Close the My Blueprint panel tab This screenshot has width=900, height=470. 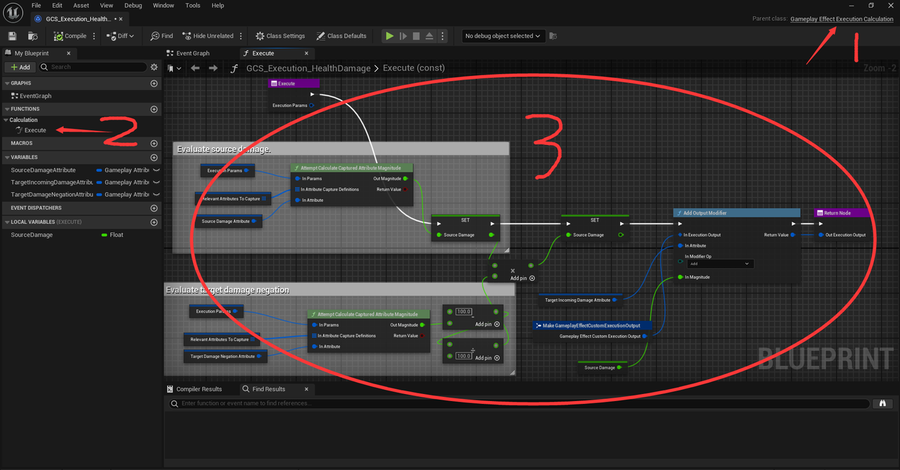coord(68,53)
